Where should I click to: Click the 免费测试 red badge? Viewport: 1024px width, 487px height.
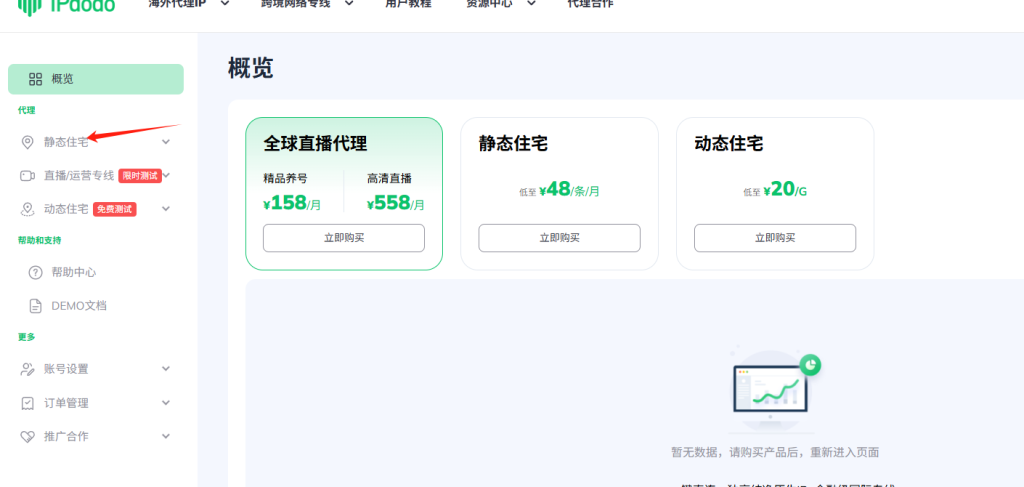114,209
